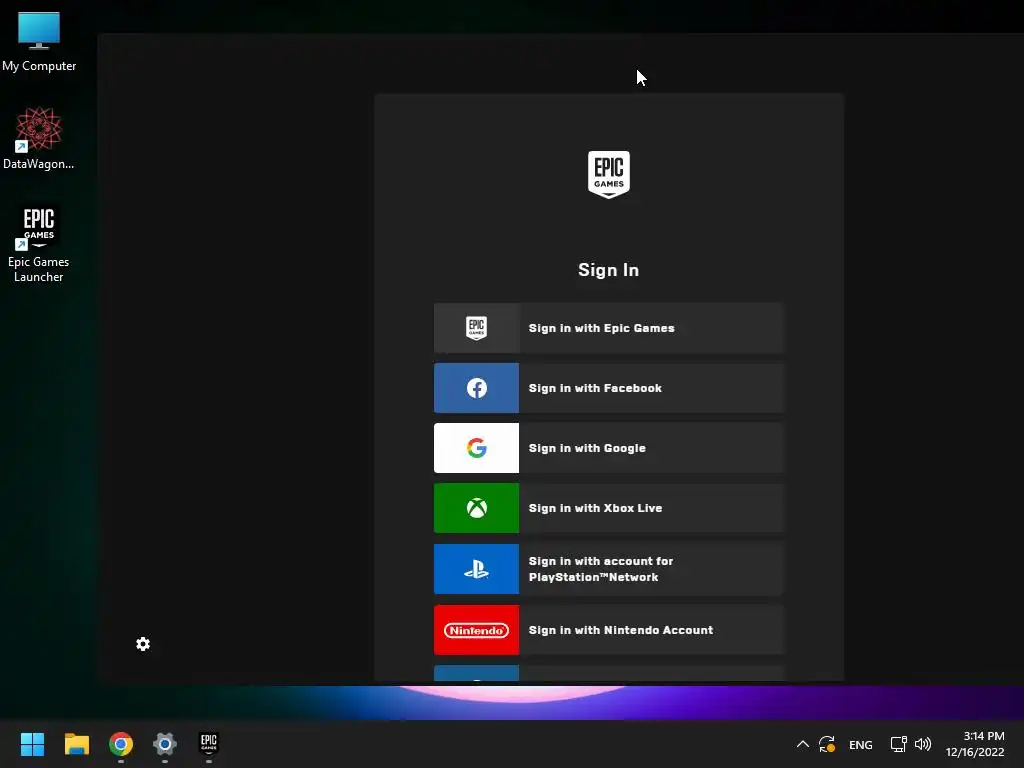The height and width of the screenshot is (768, 1024).
Task: Click the large Epic Games logo above Sign In
Action: pos(609,174)
